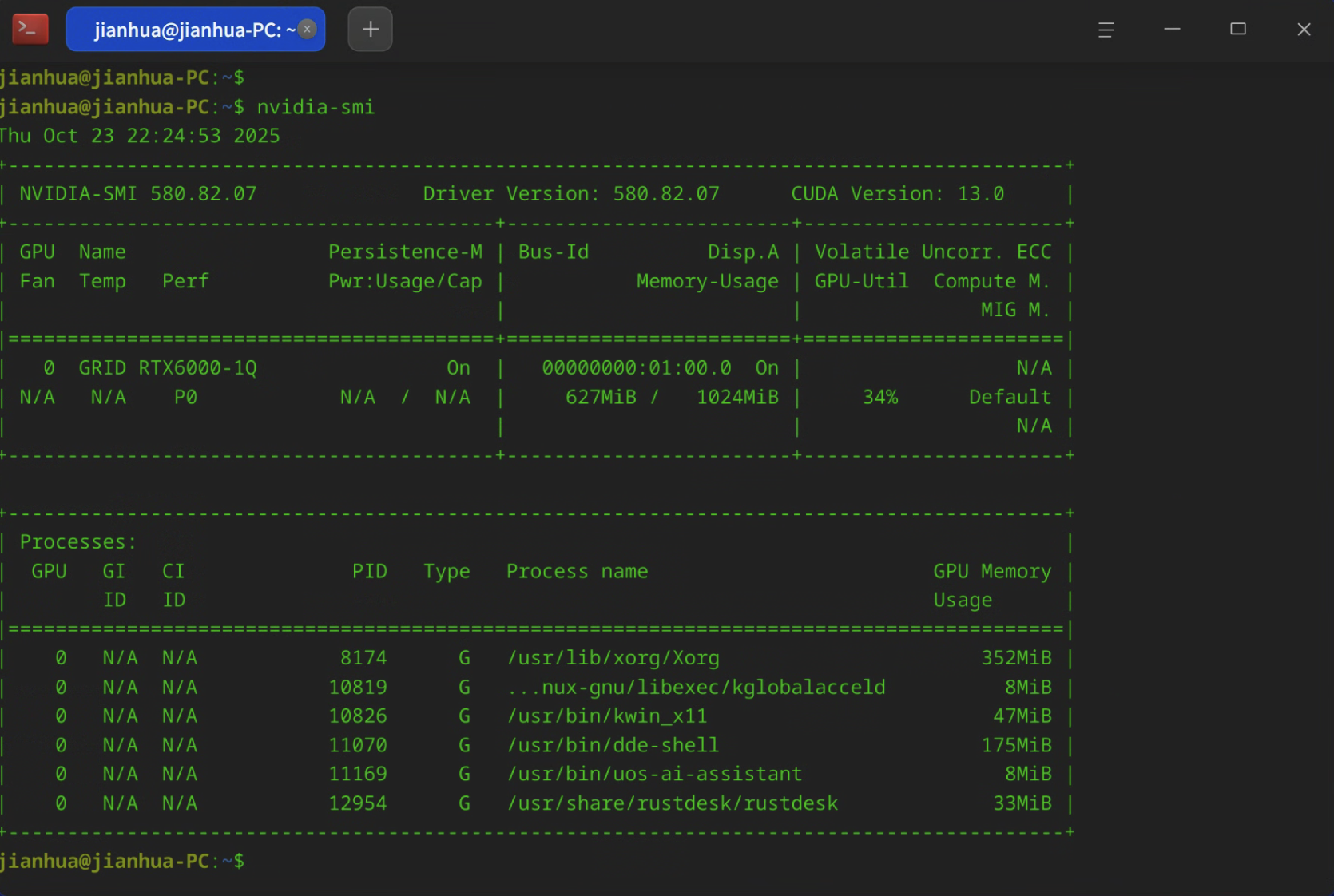Screen dimensions: 1334x896
Task: Click the terminal app icon in title bar
Action: pos(30,30)
